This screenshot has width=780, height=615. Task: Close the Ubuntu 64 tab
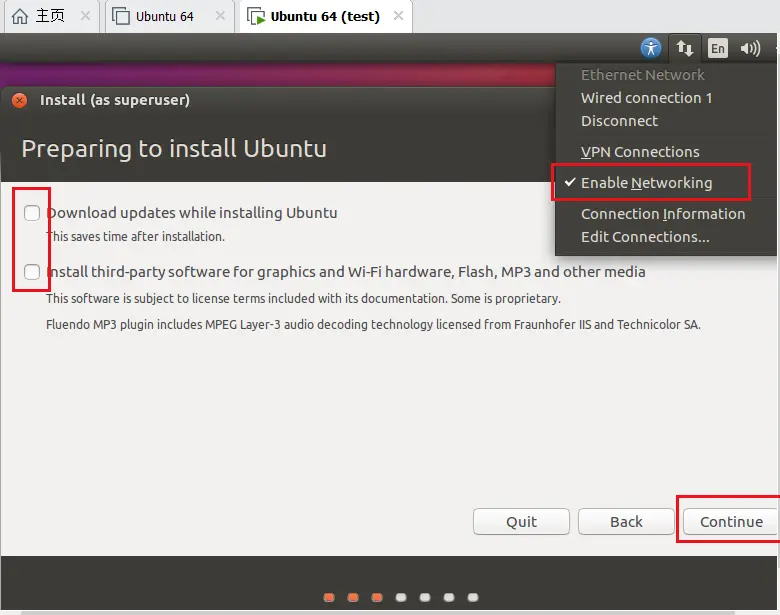click(x=220, y=16)
